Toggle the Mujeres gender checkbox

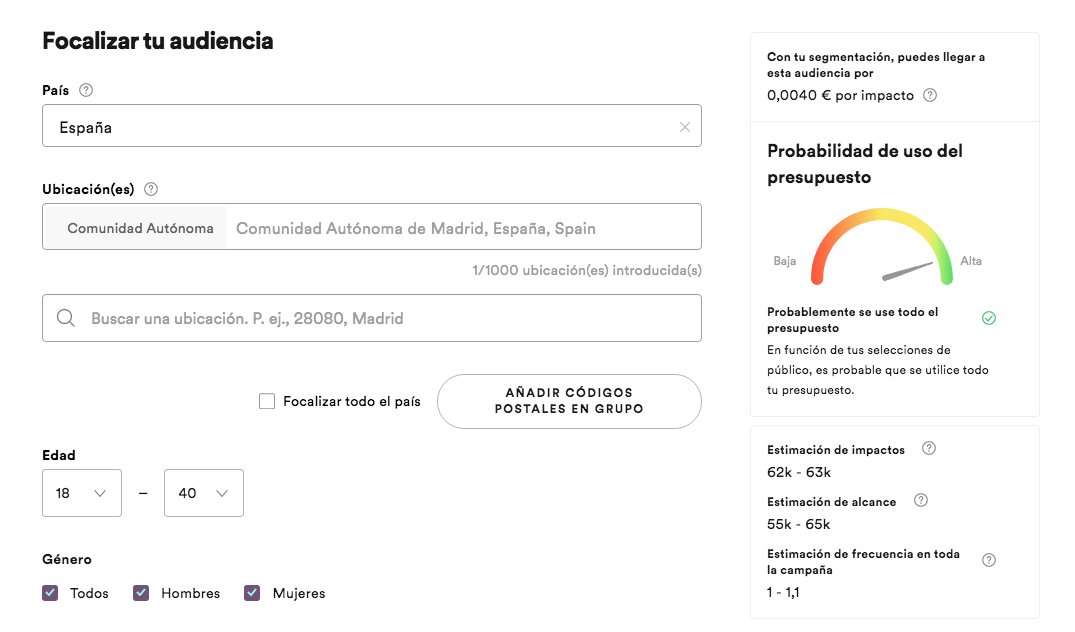coord(252,593)
